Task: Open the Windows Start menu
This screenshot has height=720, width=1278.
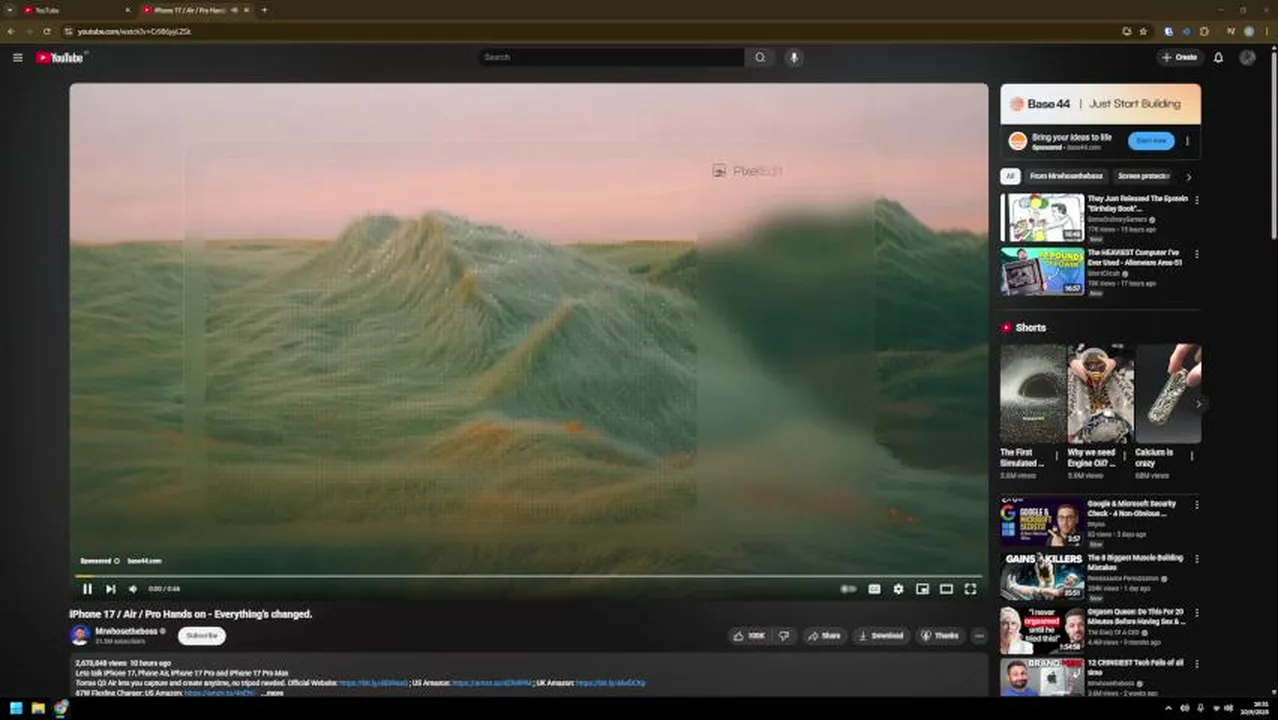Action: click(16, 708)
